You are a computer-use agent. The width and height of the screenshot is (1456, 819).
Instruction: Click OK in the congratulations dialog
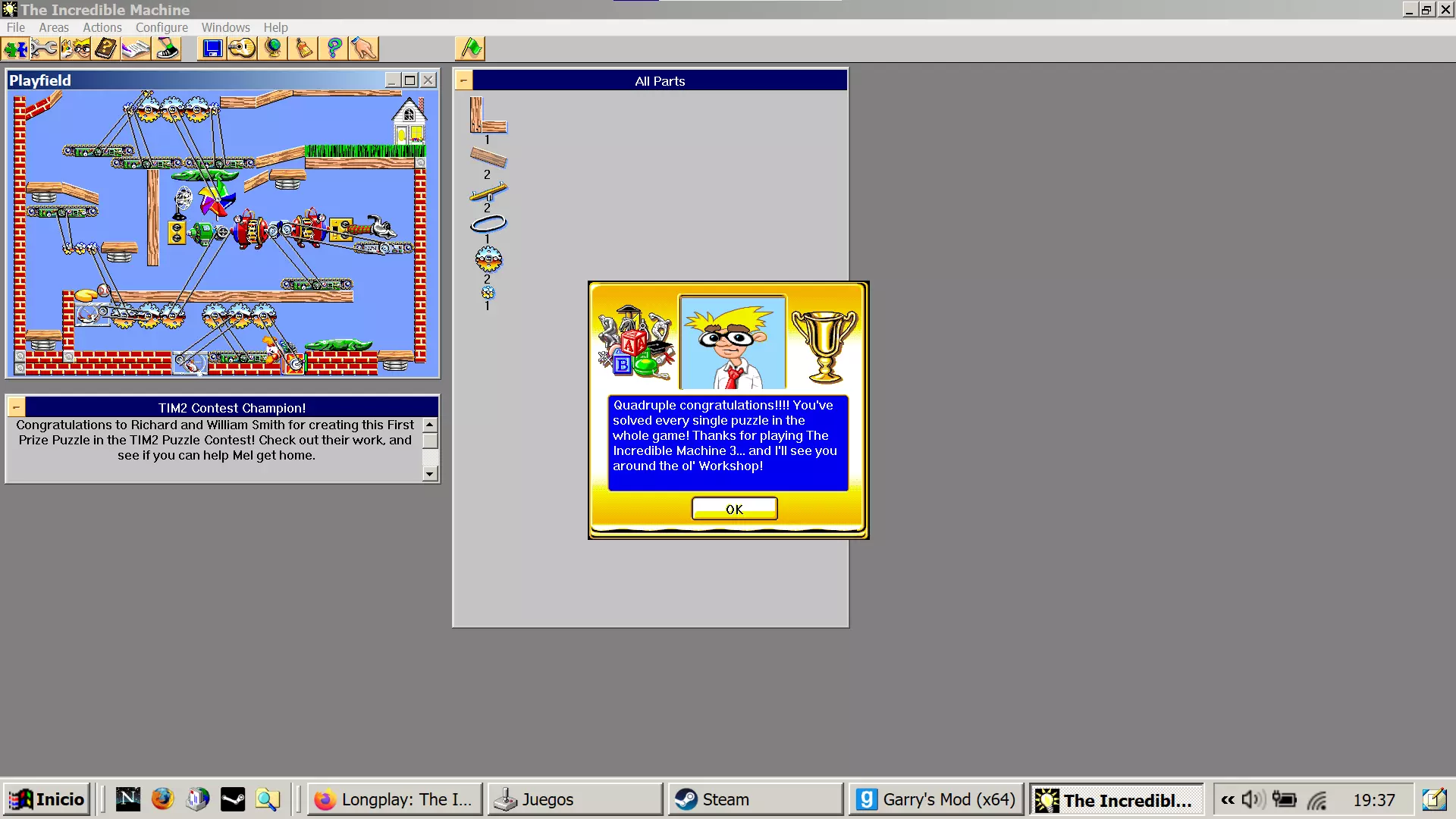[734, 509]
